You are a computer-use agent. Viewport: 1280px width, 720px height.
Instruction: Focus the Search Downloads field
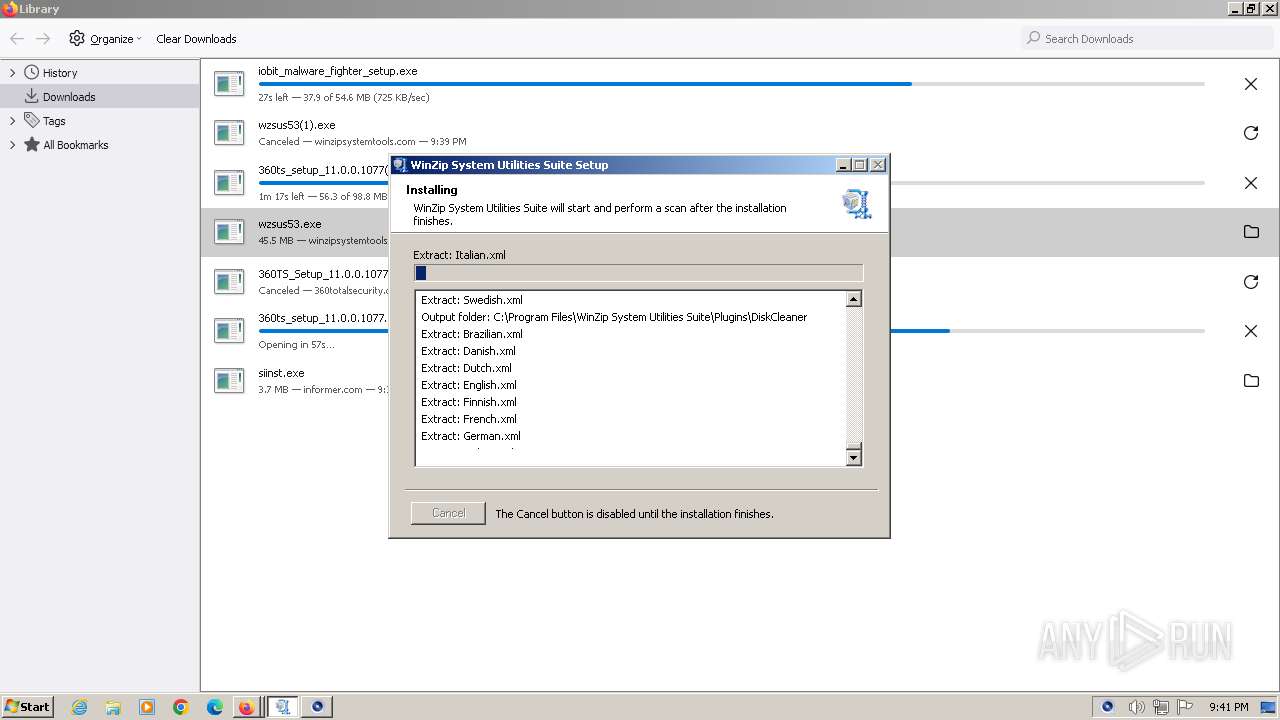click(x=1147, y=39)
